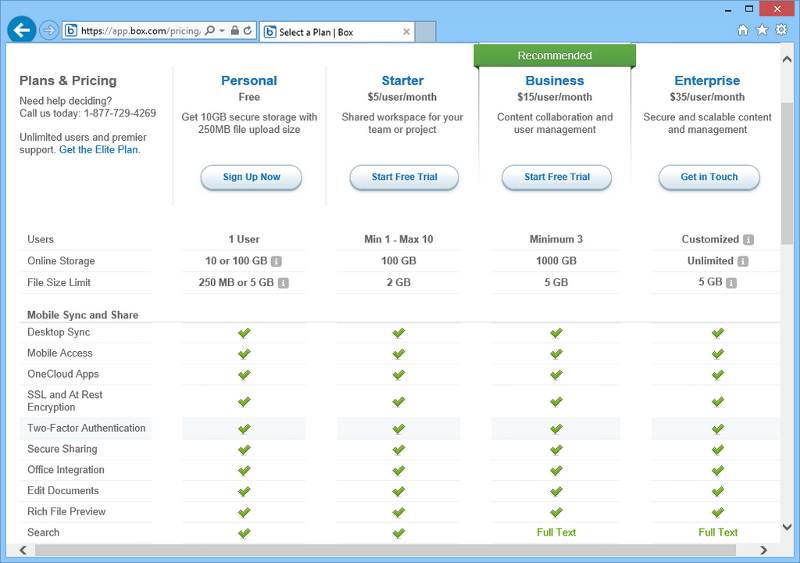Click the search magnifier in address bar

209,31
